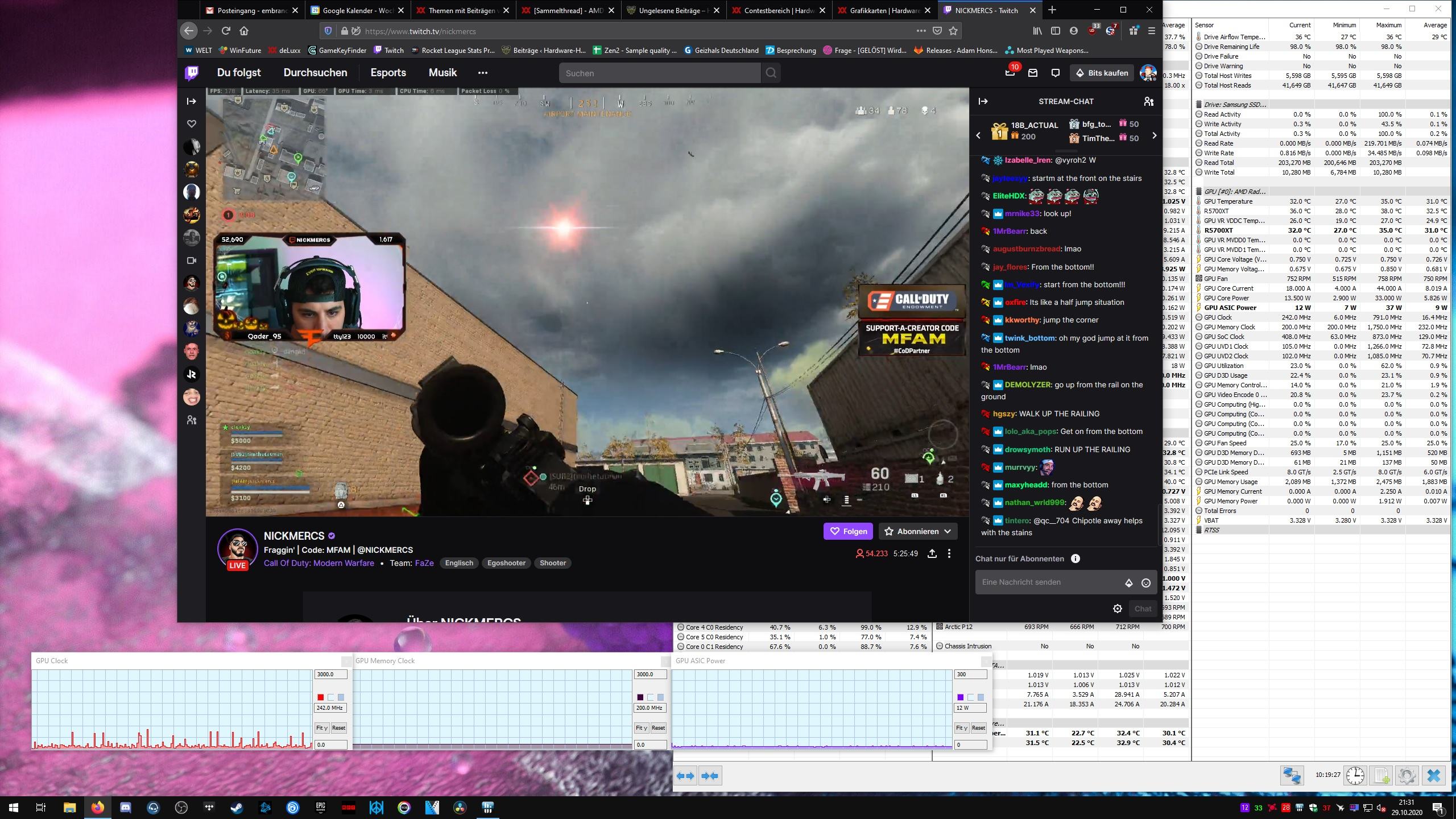Image resolution: width=1456 pixels, height=819 pixels.
Task: Click Bits kaufen button
Action: pyautogui.click(x=1102, y=73)
